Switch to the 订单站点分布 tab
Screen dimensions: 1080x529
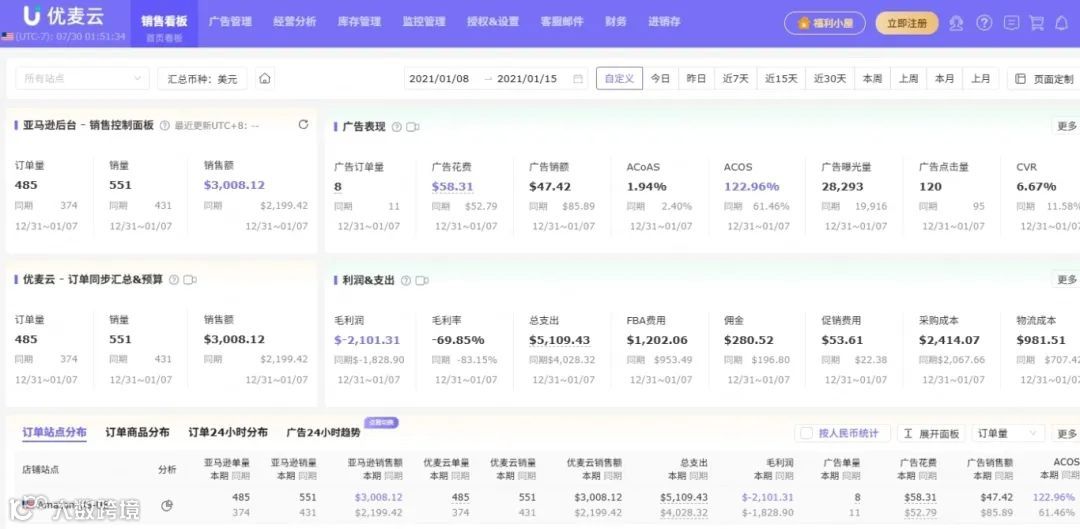54,432
